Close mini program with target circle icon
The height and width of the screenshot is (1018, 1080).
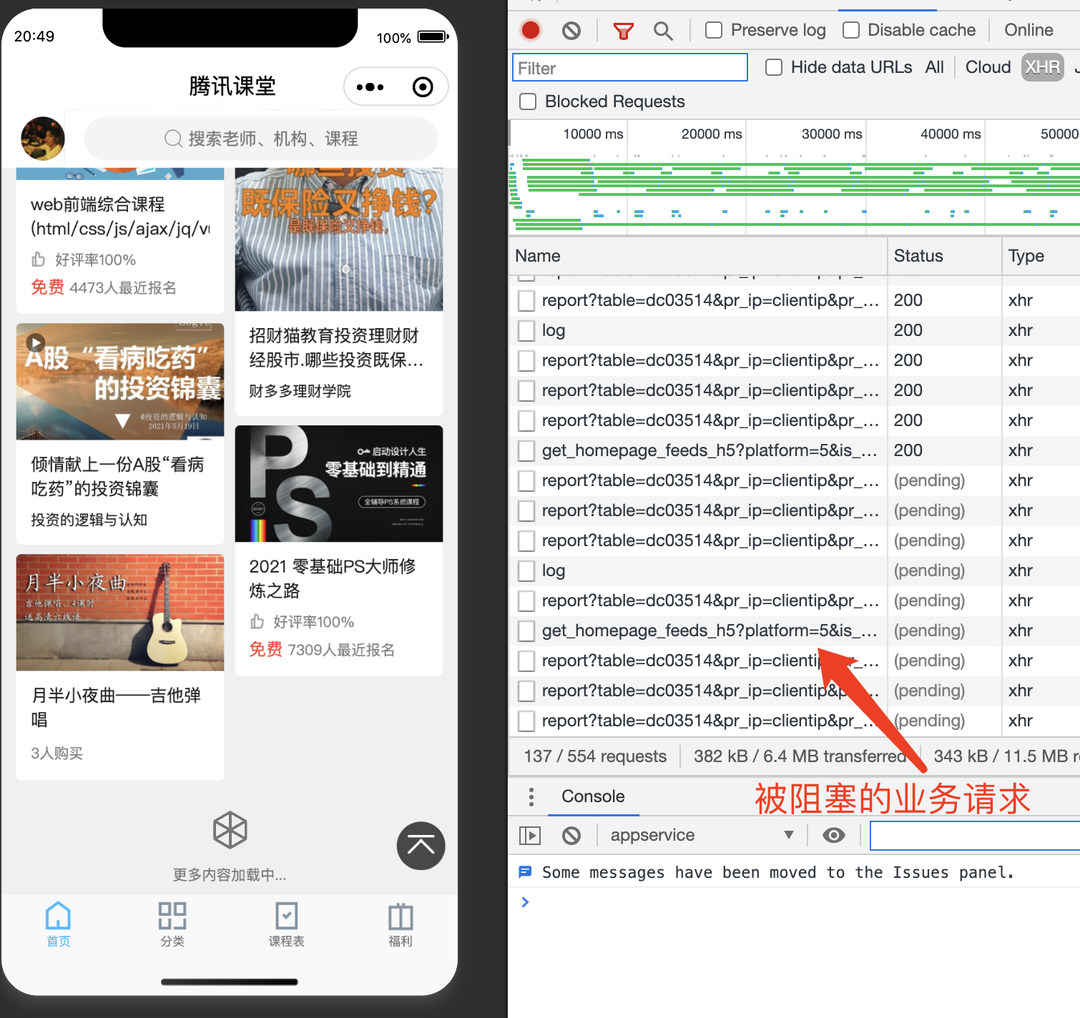point(423,87)
